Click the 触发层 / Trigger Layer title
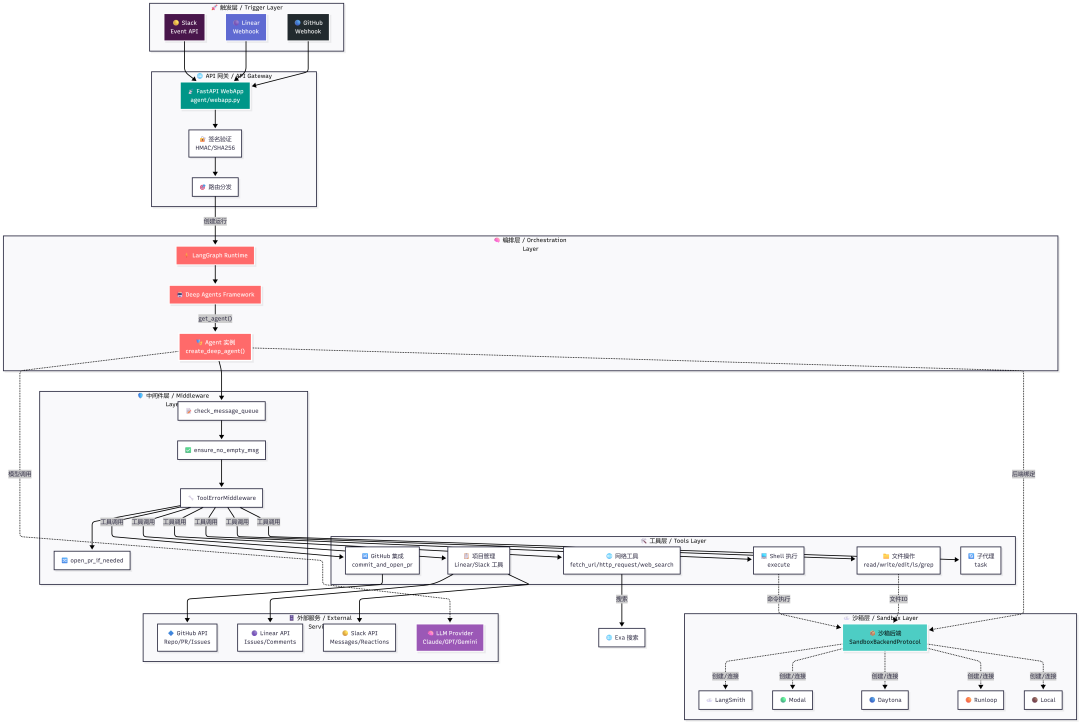The height and width of the screenshot is (723, 1080). [x=247, y=8]
